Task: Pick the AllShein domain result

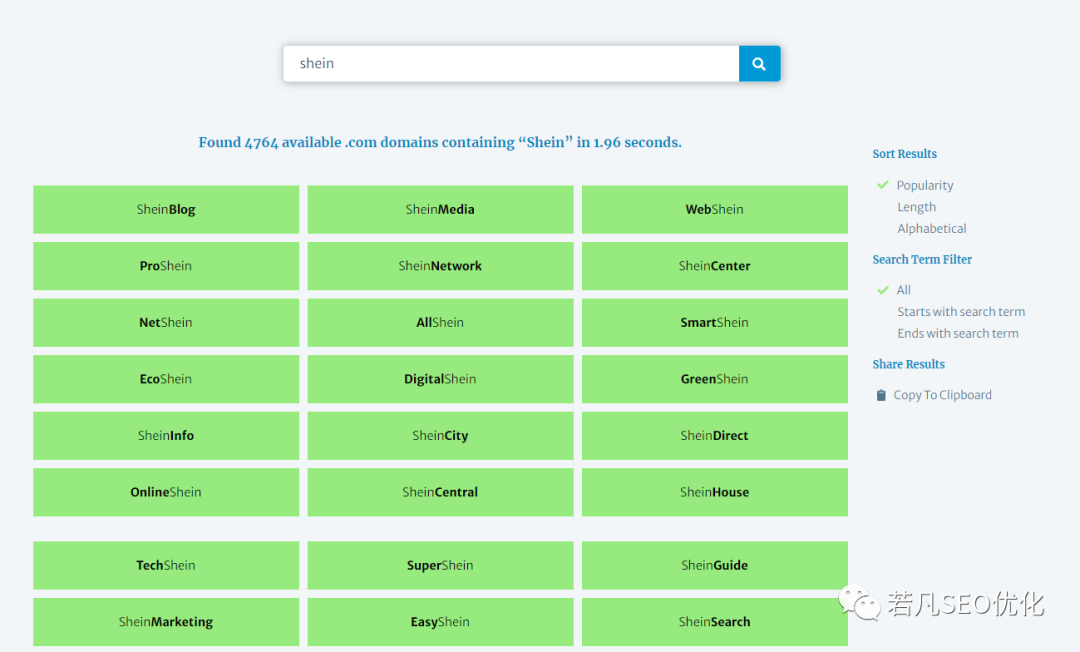Action: (440, 322)
